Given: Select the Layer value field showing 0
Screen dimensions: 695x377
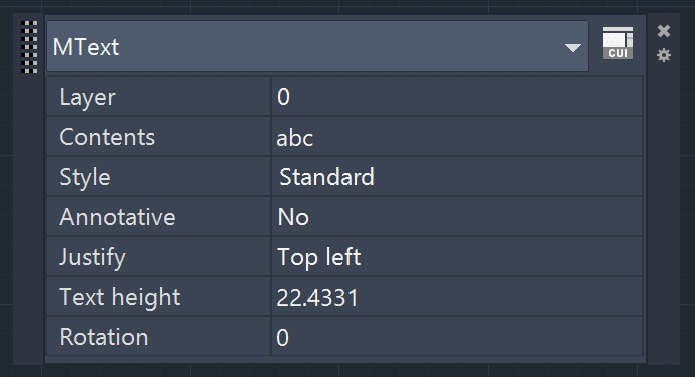Looking at the screenshot, I should click(457, 97).
